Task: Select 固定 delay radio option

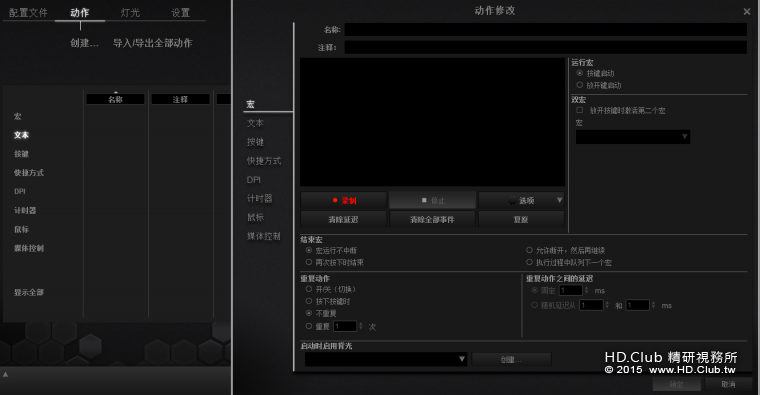Action: tap(534, 290)
